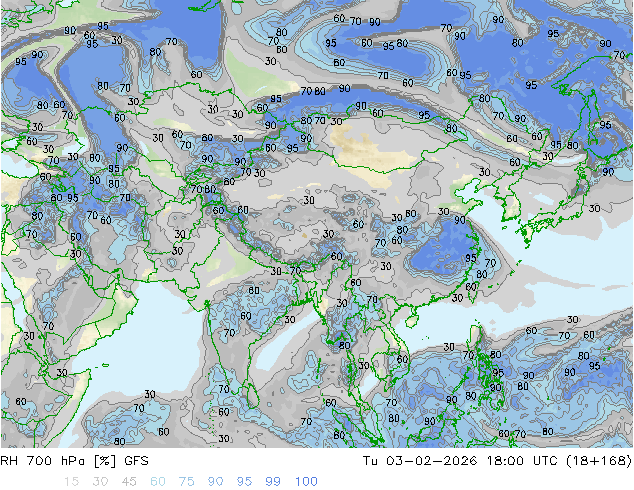Select legend value 99
Image resolution: width=634 pixels, height=490 pixels.
(x=273, y=481)
